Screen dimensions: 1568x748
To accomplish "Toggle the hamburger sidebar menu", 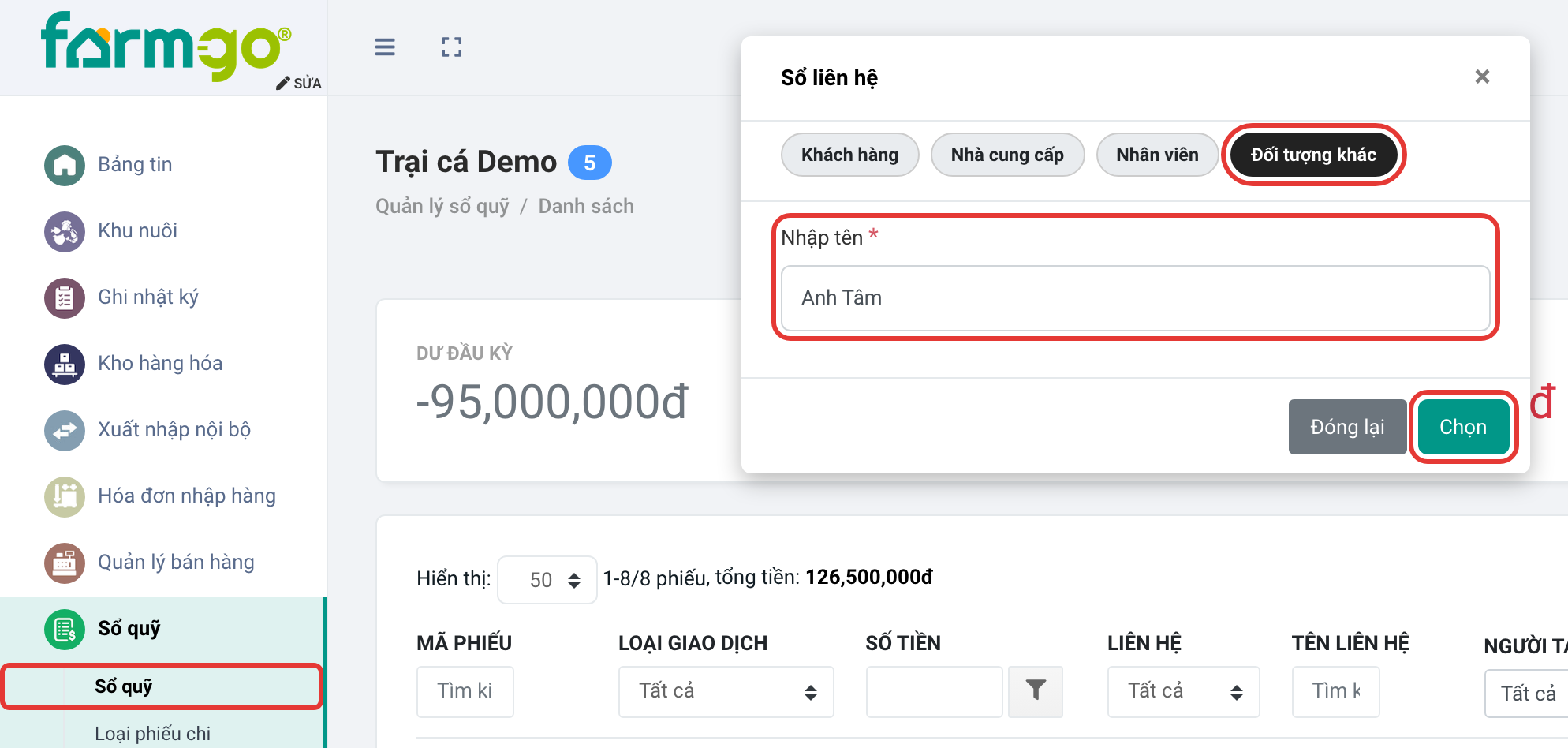I will 385,47.
